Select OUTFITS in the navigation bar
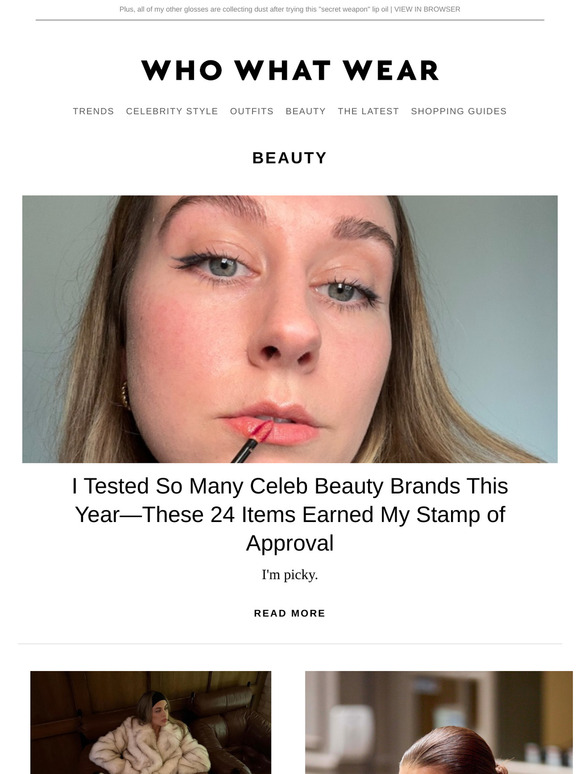 click(252, 111)
